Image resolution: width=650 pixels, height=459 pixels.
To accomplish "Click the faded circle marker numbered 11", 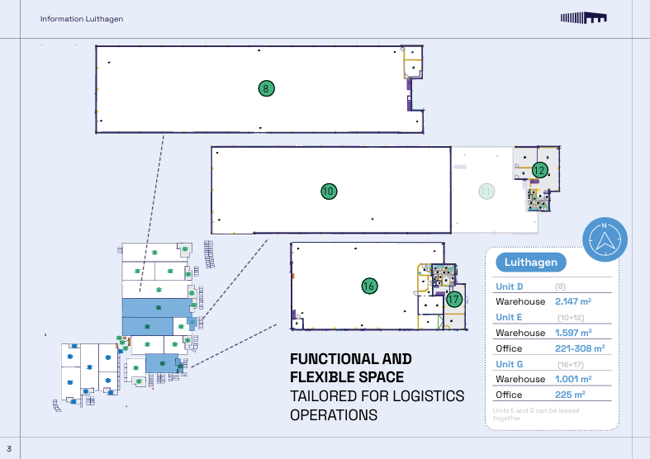I will pyautogui.click(x=486, y=191).
